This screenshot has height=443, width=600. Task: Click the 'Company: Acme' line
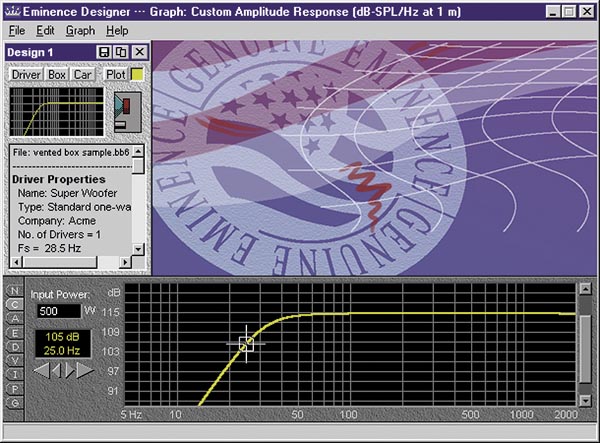(57, 221)
